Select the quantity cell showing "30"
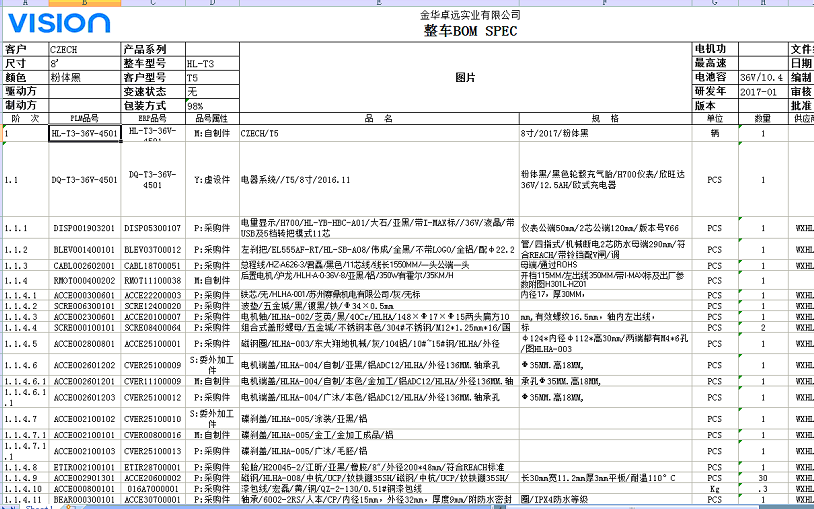The image size is (814, 509). [763, 478]
